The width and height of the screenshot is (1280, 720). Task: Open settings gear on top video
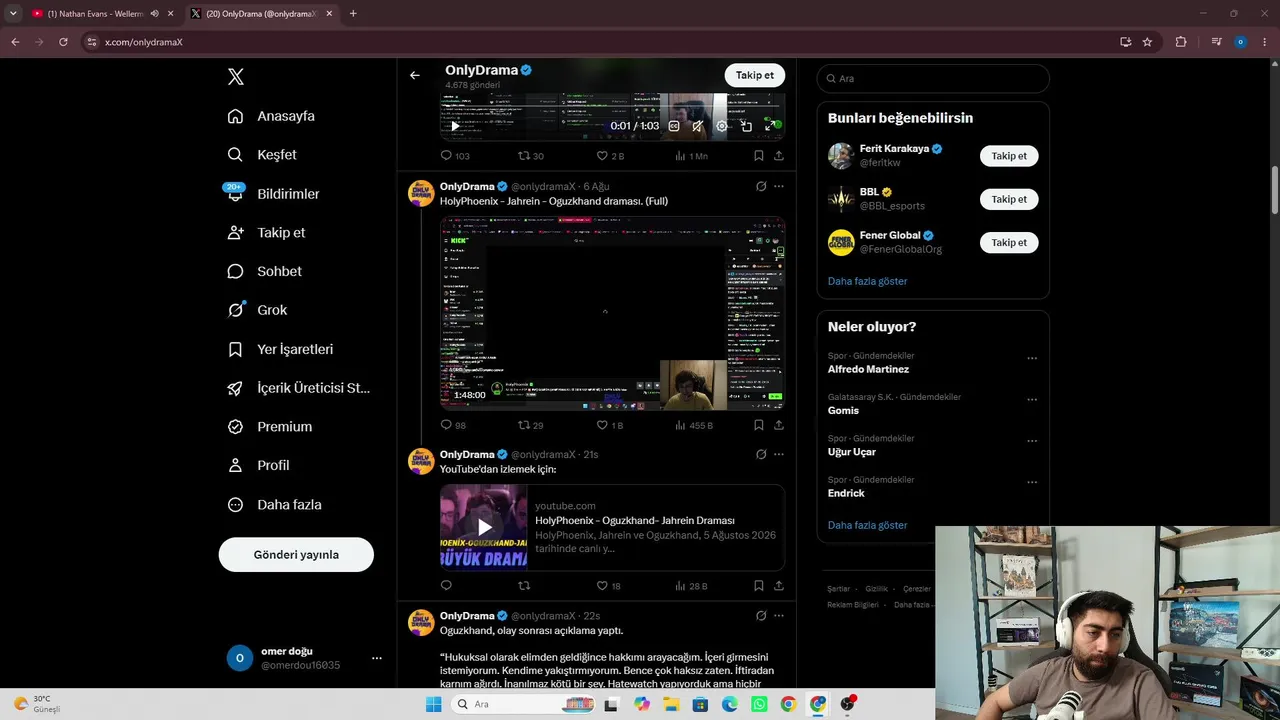point(722,126)
